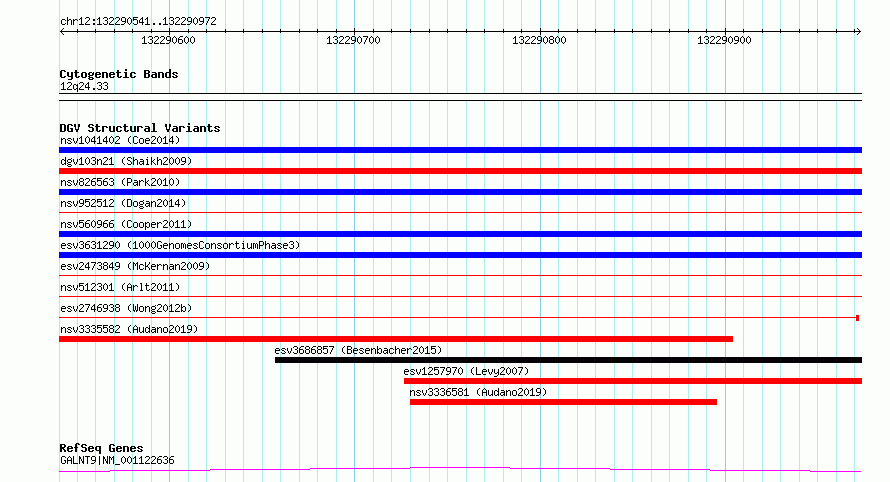Click ruler position 132290900
The width and height of the screenshot is (890, 482).
point(724,40)
